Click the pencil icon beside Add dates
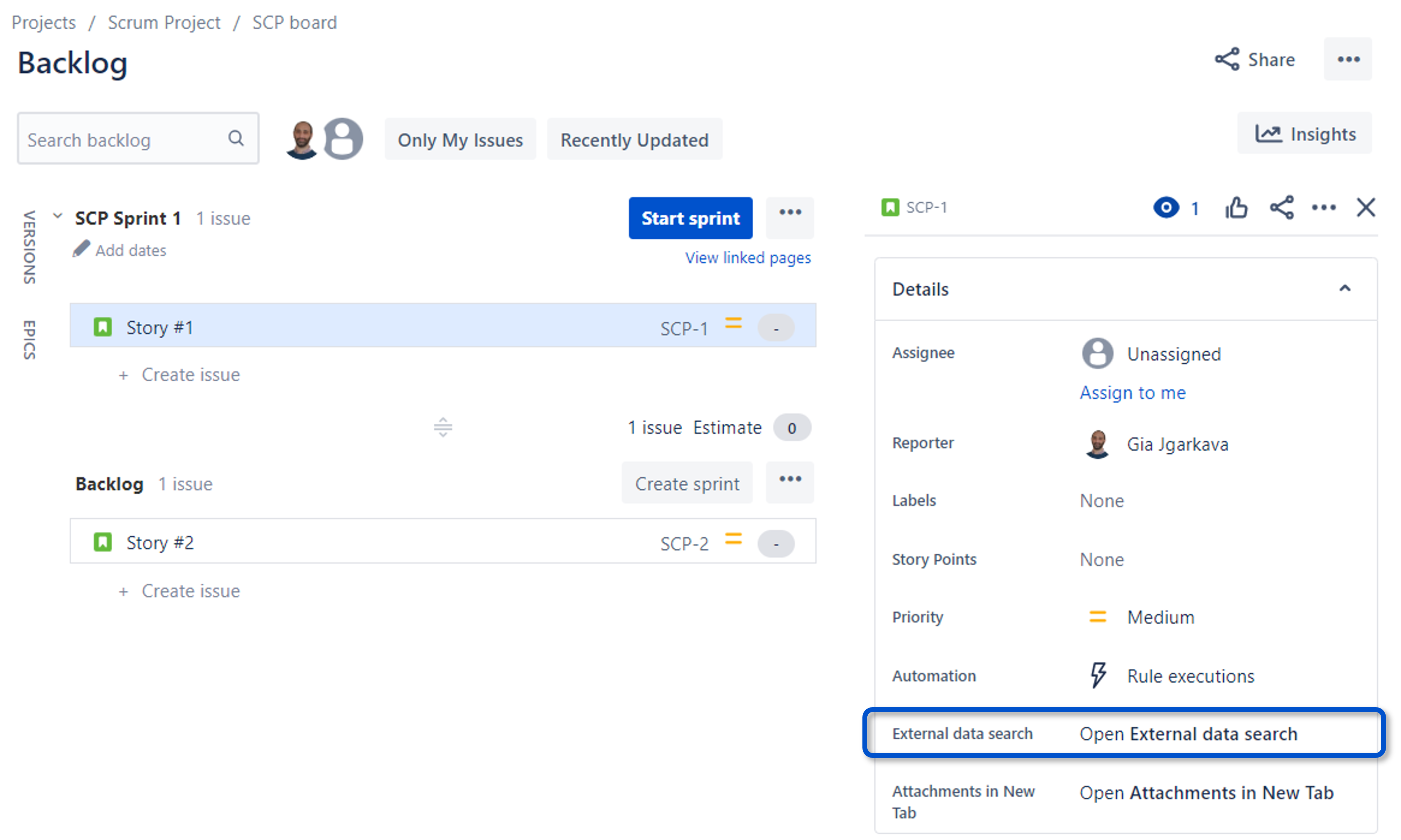Screen dimensions: 1401x840 click(x=81, y=249)
